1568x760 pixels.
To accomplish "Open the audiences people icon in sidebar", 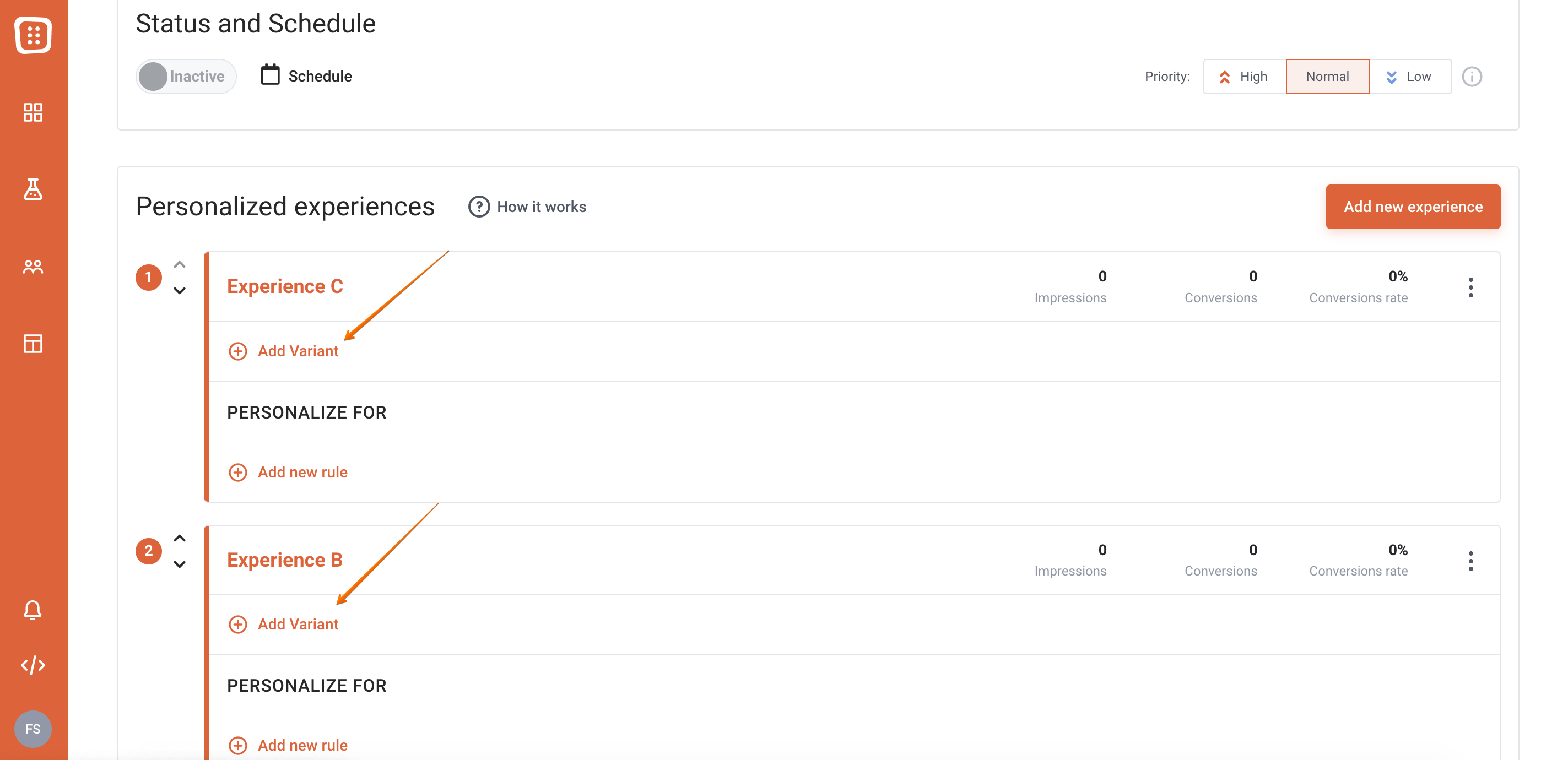I will (x=33, y=267).
